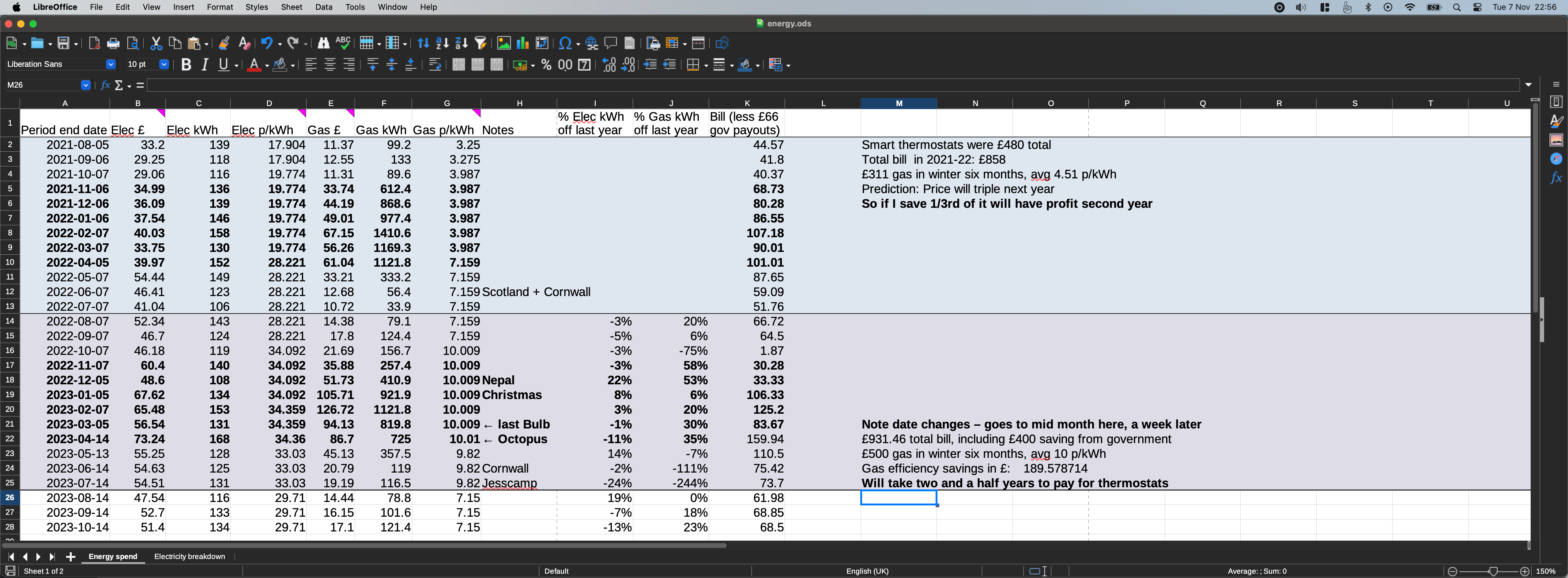The height and width of the screenshot is (578, 1568).
Task: Open the sidebar Gallery panel
Action: pos(1556,140)
